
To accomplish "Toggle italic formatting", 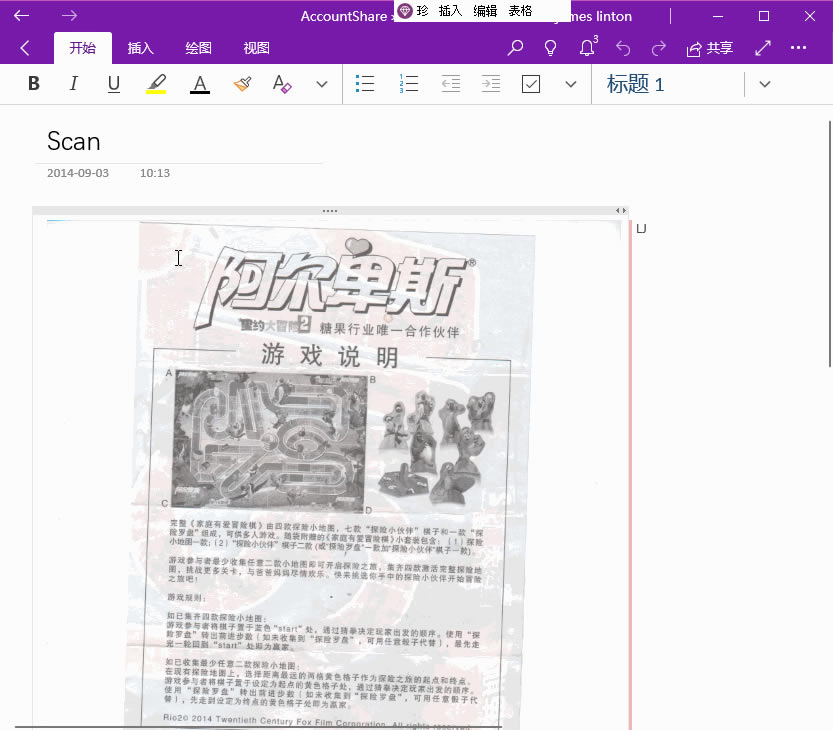I will (x=73, y=84).
